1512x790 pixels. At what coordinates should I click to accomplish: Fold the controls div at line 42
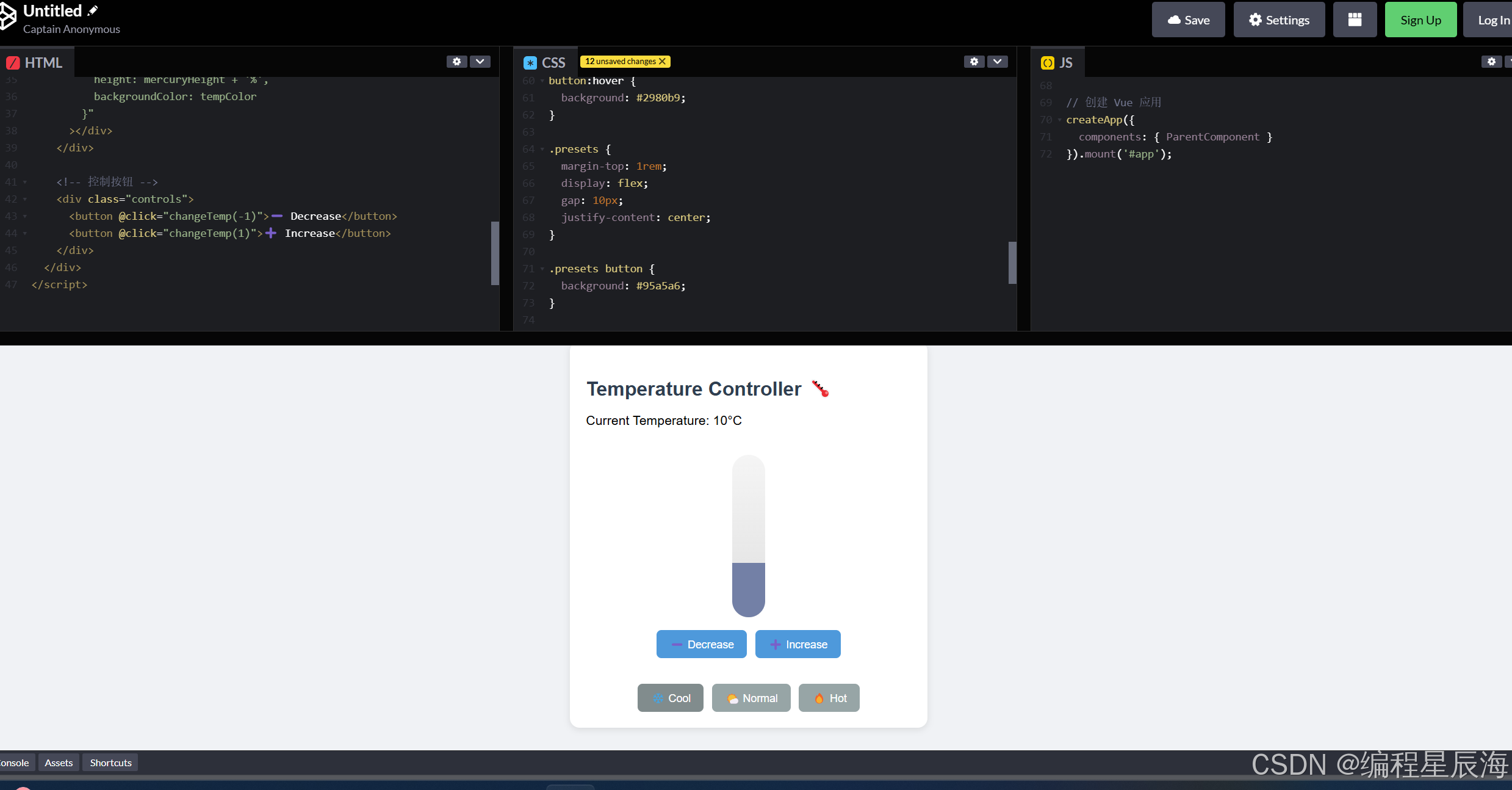pyautogui.click(x=25, y=199)
